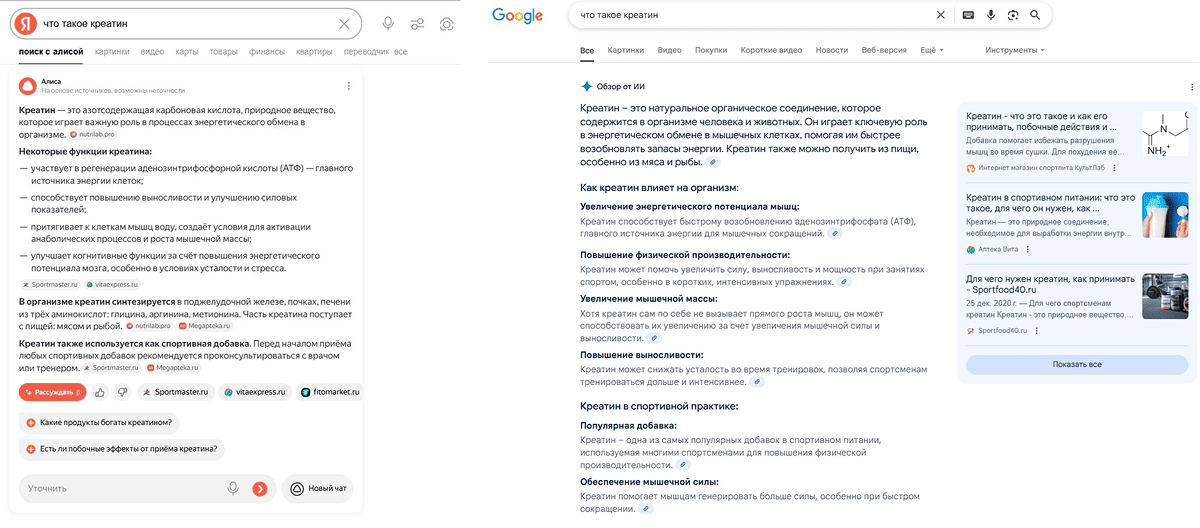The height and width of the screenshot is (528, 1200).
Task: Click the creatine molecule thumbnail image
Action: pos(1165,133)
